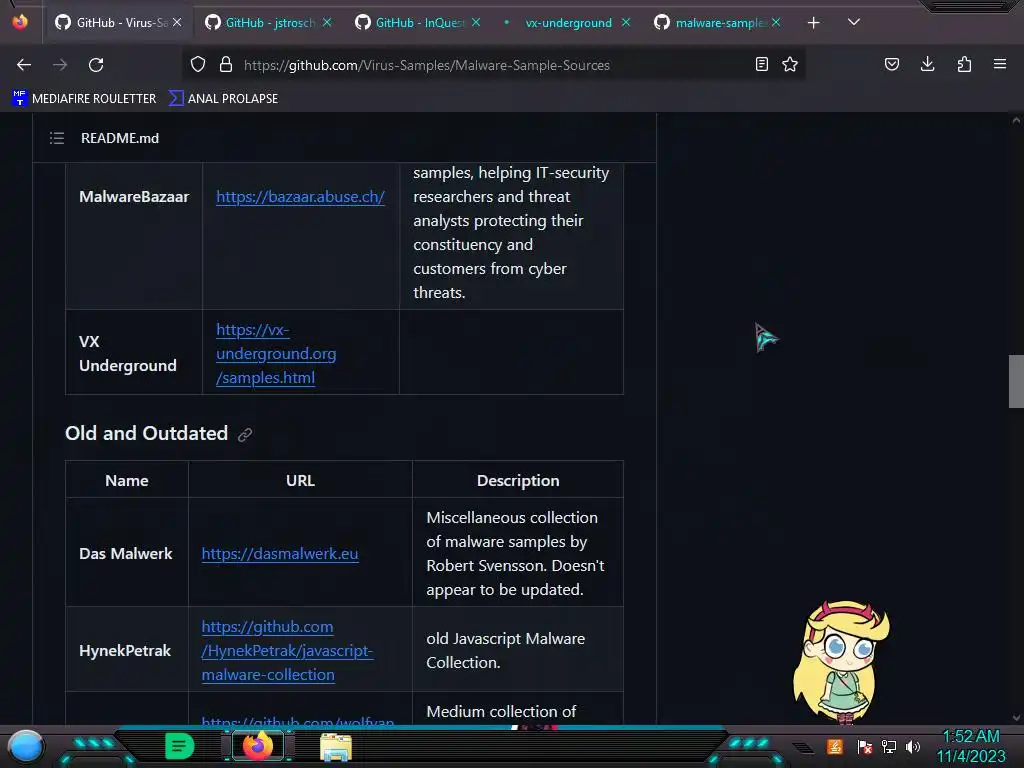This screenshot has height=768, width=1024.
Task: Click the URL column header
Action: tap(300, 481)
